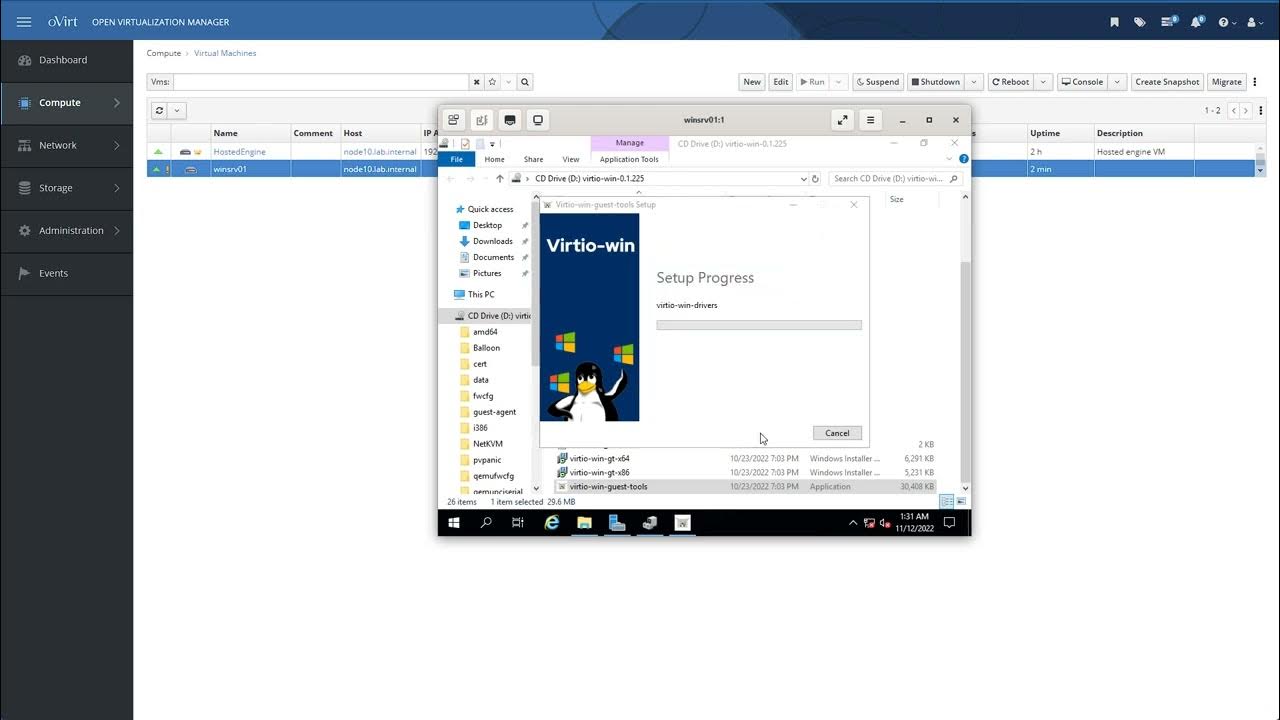Open the bookmarks icon in oVirt header
This screenshot has width=1280, height=720.
(1115, 22)
